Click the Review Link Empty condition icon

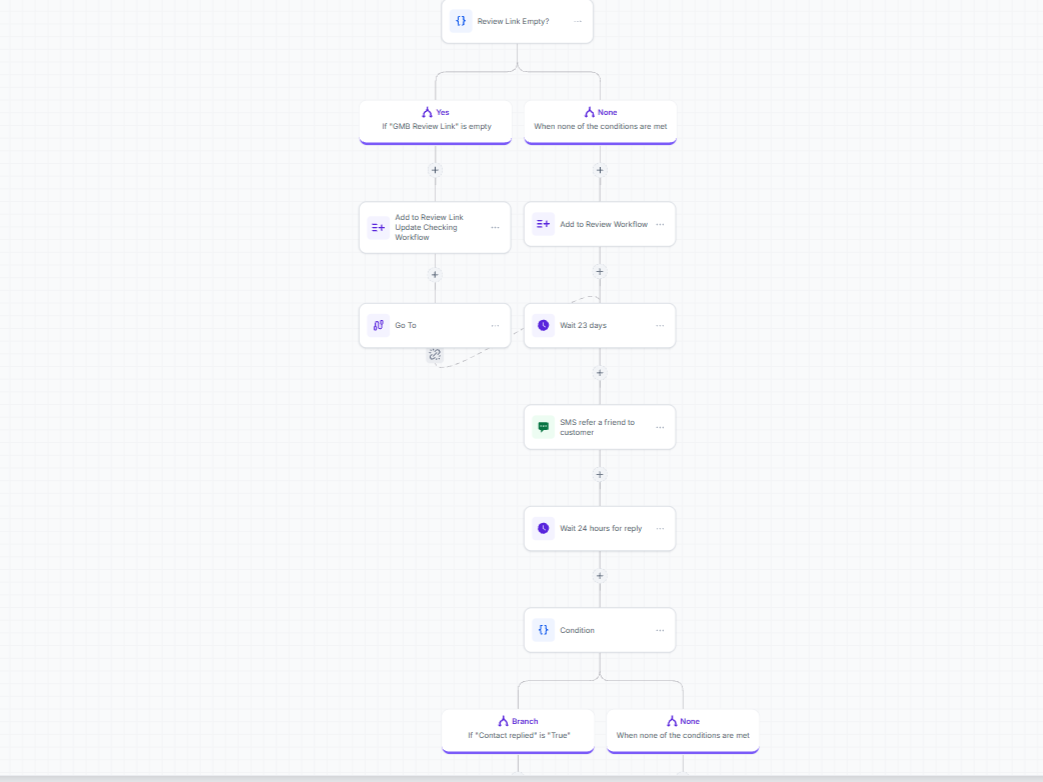(460, 21)
